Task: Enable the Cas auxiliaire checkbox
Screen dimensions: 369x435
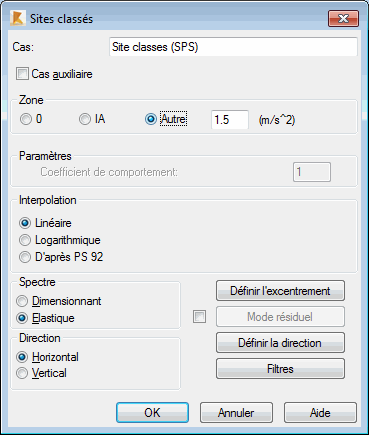Action: click(x=22, y=74)
